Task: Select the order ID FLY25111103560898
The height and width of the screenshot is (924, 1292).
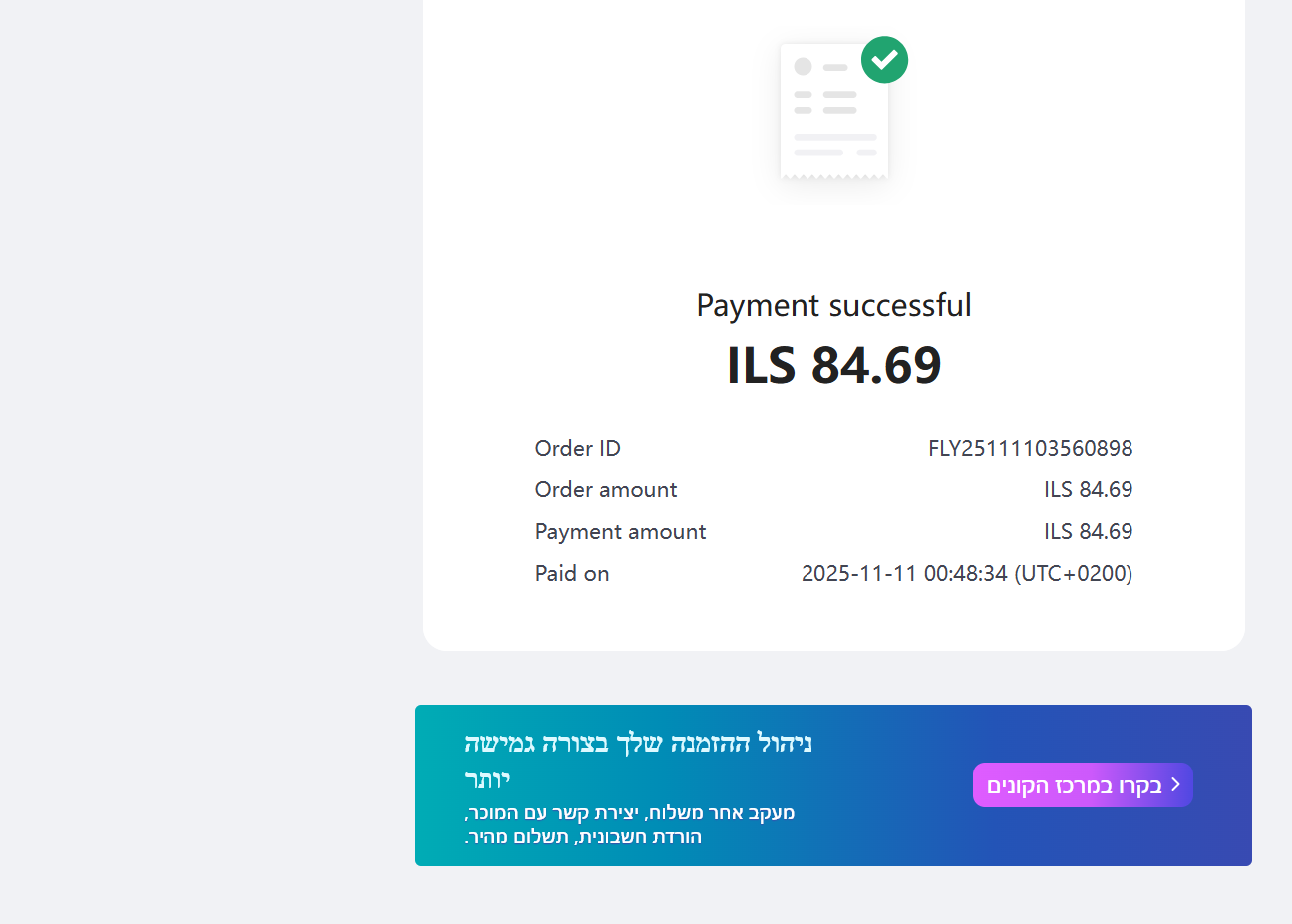Action: point(1030,449)
